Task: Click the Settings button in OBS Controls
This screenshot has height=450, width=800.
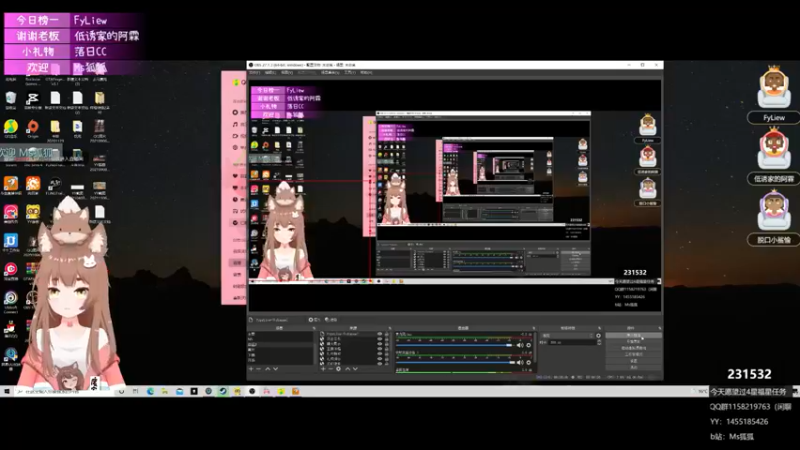Action: 634,361
